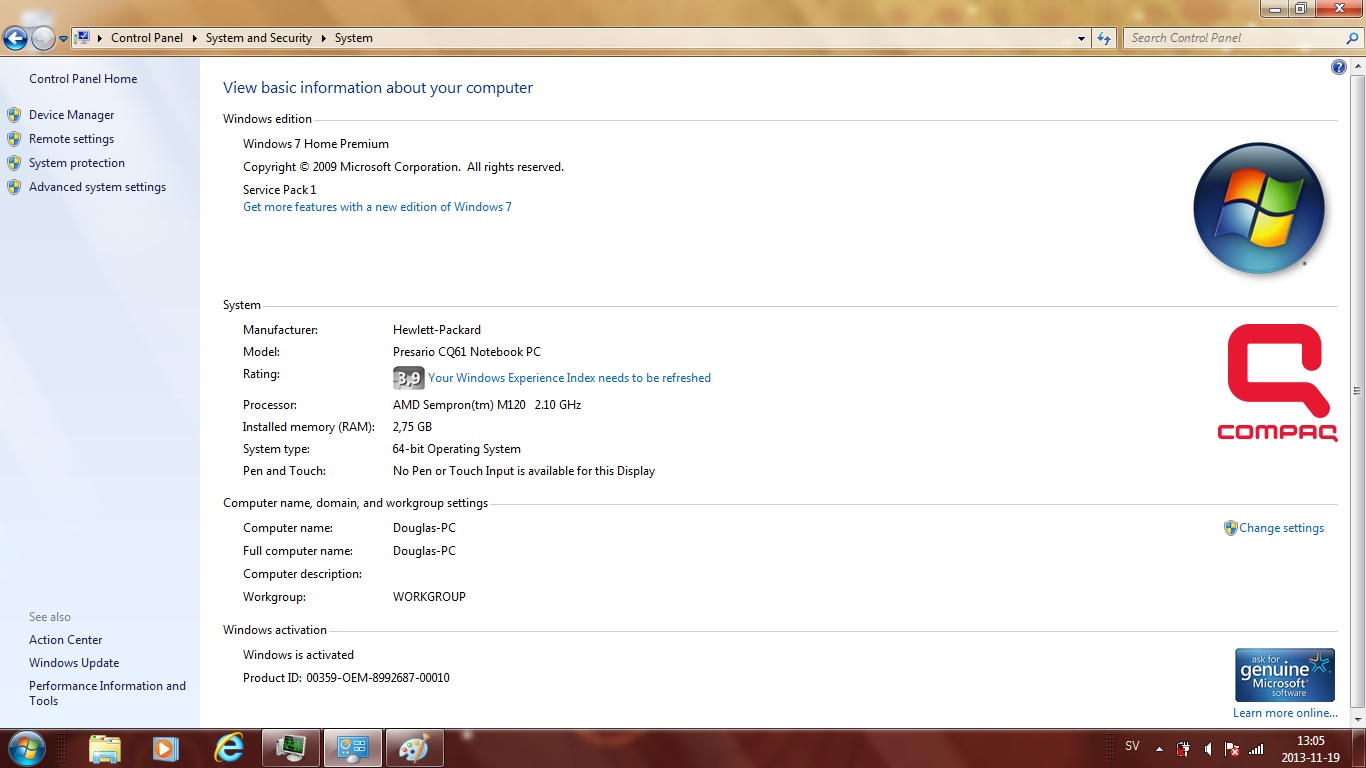Select System in the breadcrumb
Viewport: 1366px width, 768px height.
click(x=354, y=38)
